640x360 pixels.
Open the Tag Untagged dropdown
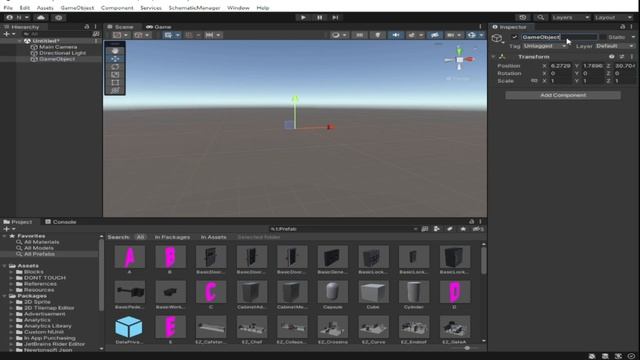(545, 46)
